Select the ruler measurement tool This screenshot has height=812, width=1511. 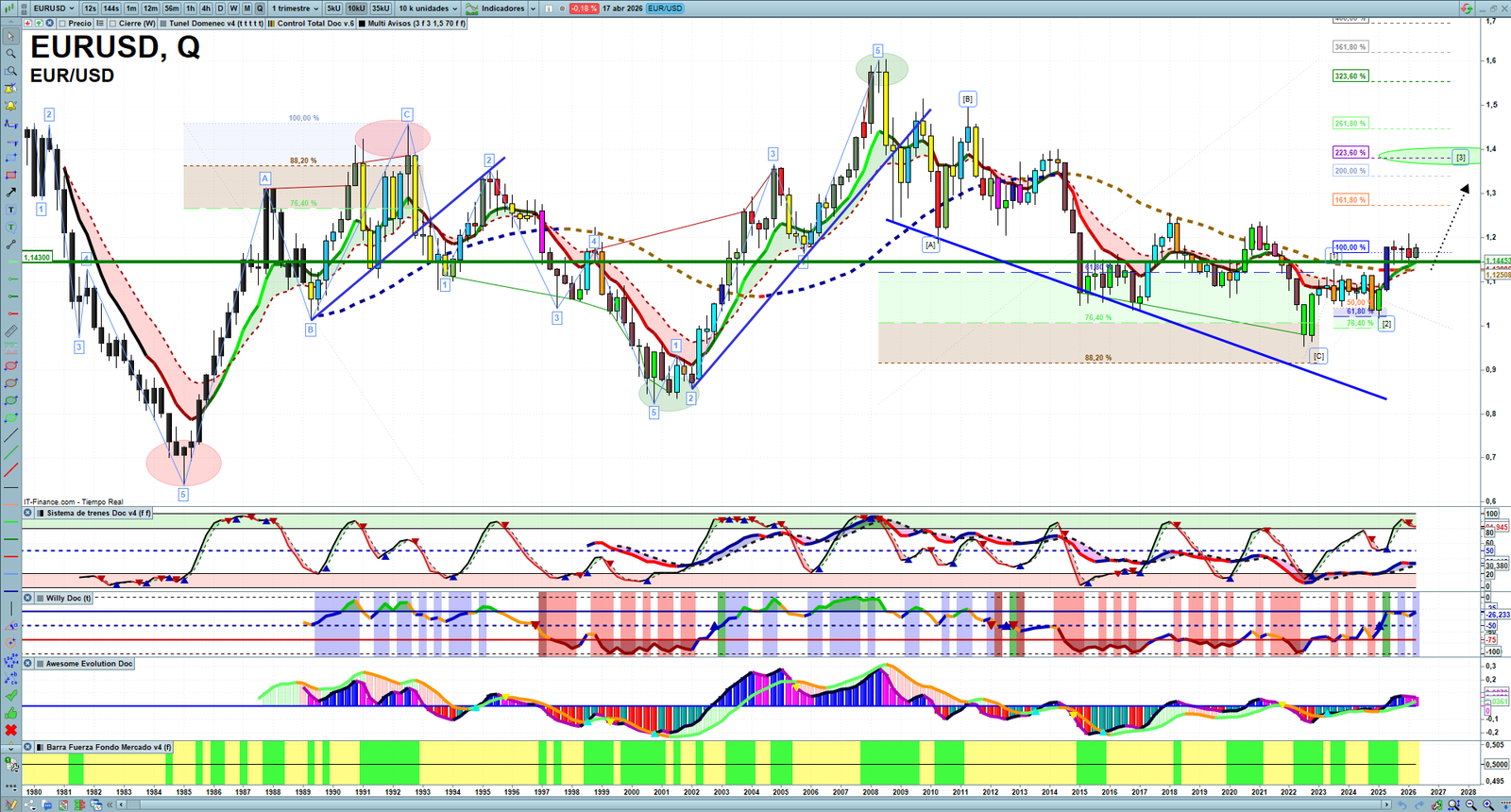(x=11, y=331)
